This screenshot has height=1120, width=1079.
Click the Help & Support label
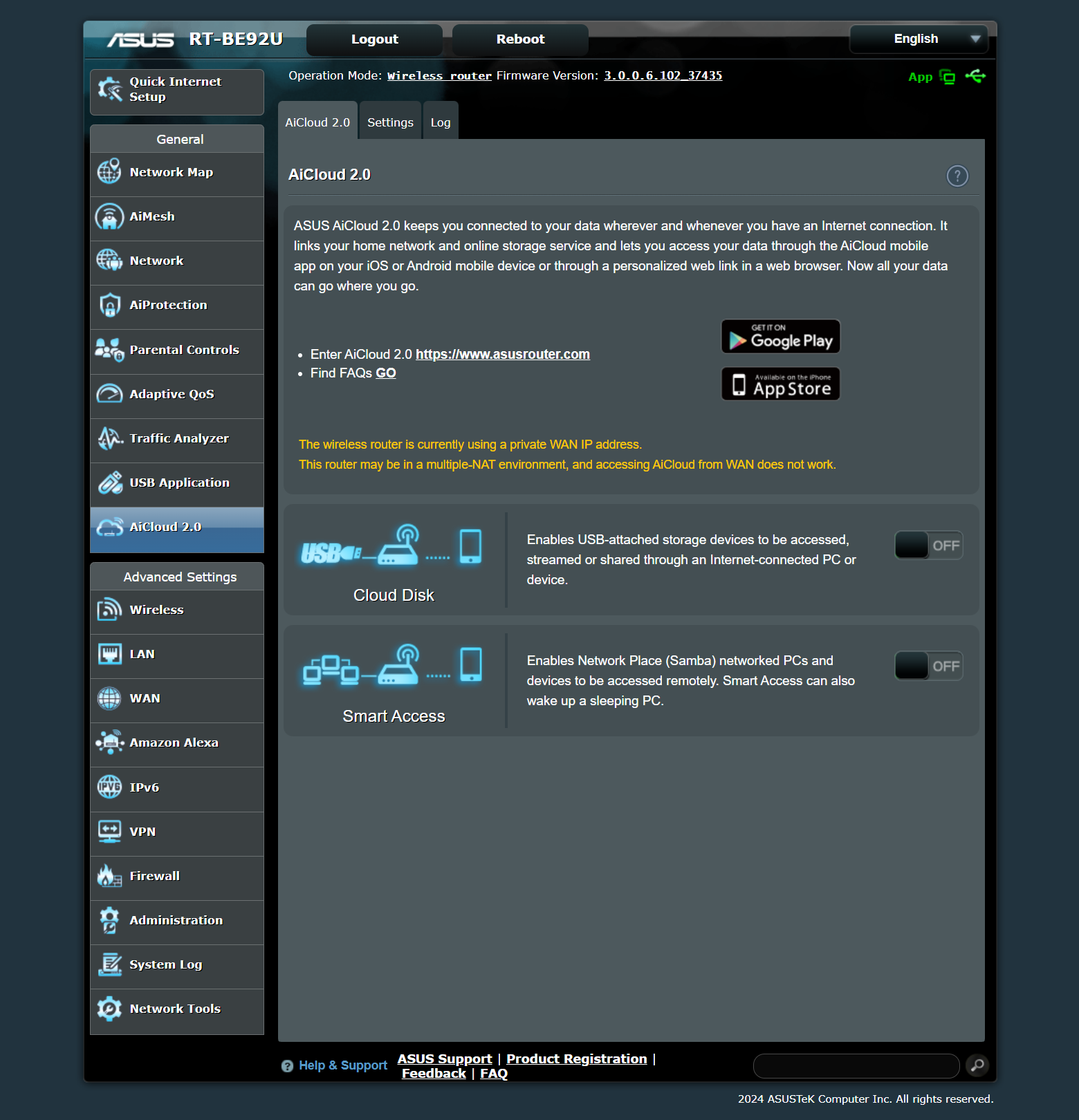[343, 1066]
